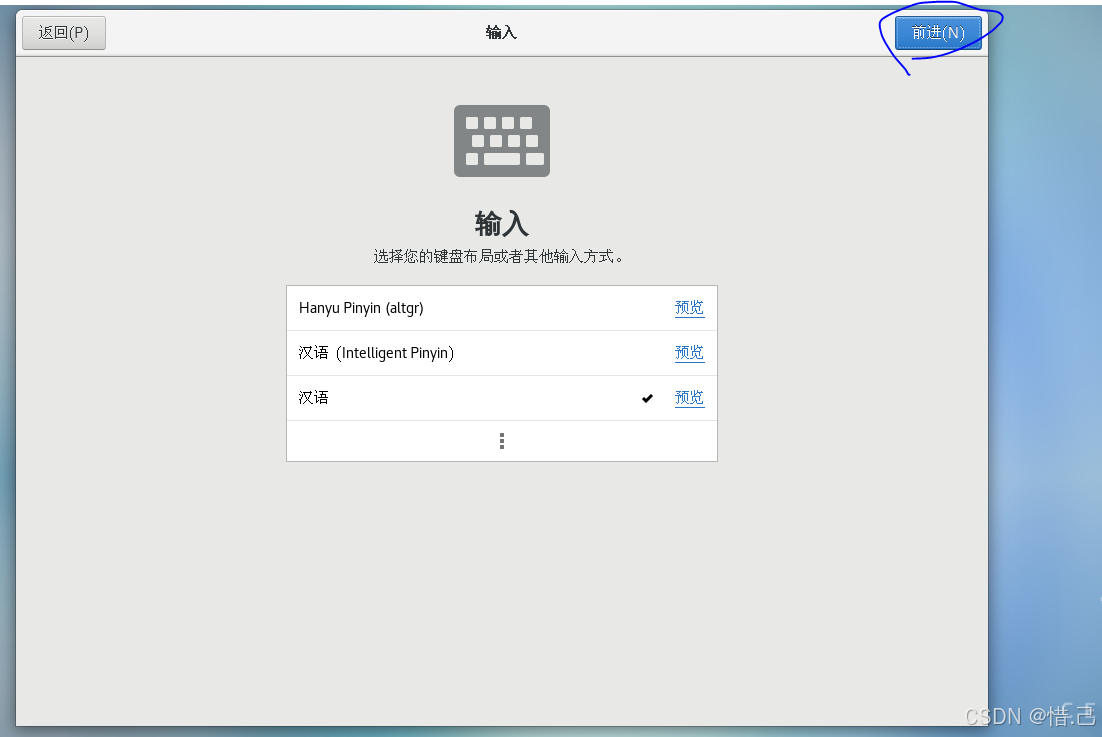Open 预览 for 汉语 (Intelligent Pinyin)
This screenshot has height=737, width=1102.
click(x=689, y=353)
